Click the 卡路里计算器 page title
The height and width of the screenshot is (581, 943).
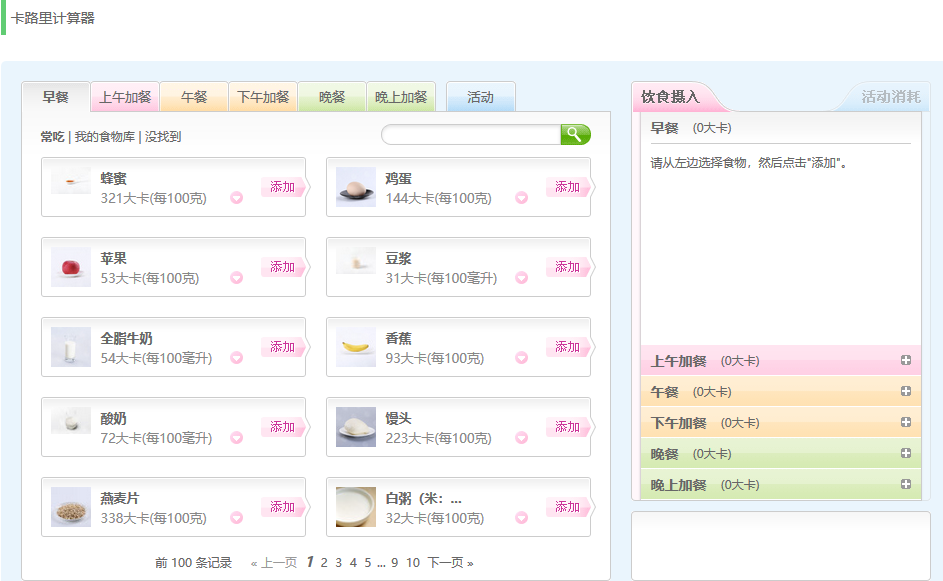[x=53, y=18]
